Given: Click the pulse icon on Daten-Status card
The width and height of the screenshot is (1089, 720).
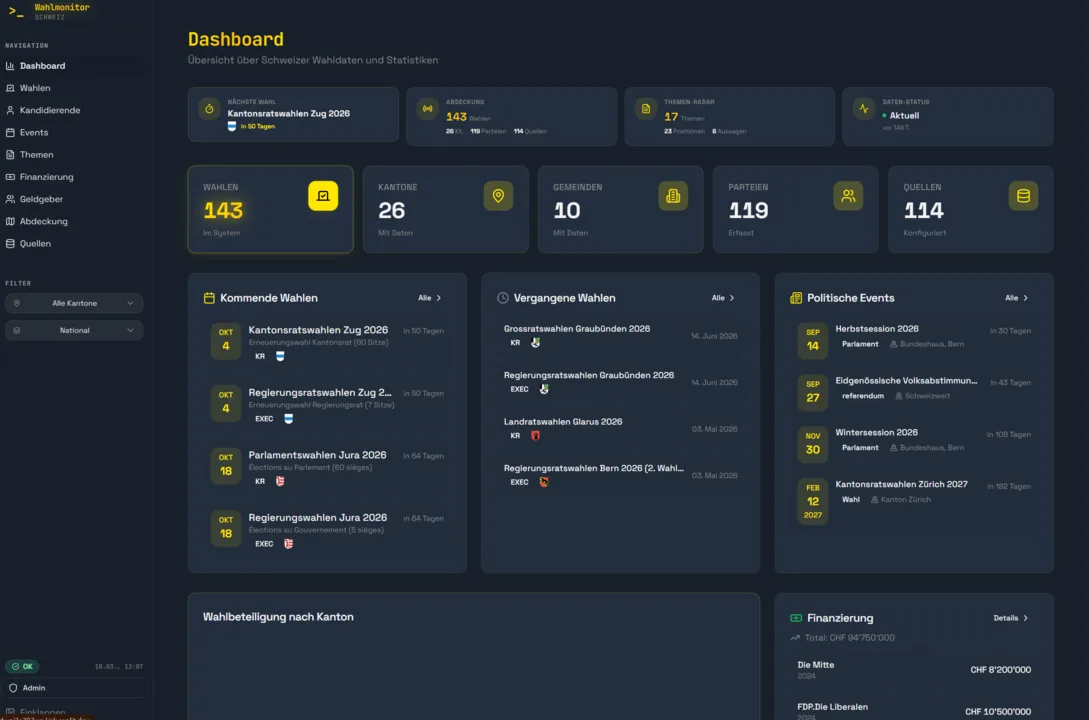Looking at the screenshot, I should pos(864,109).
